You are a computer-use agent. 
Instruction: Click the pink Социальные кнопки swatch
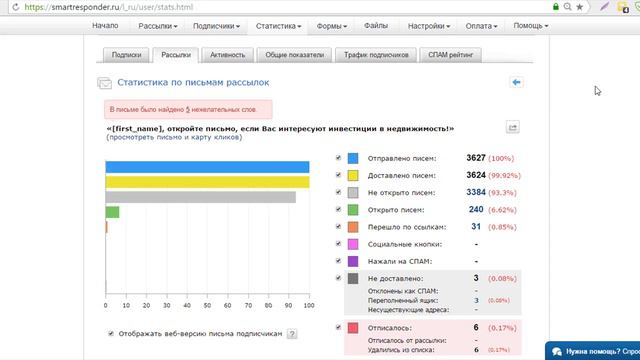353,244
